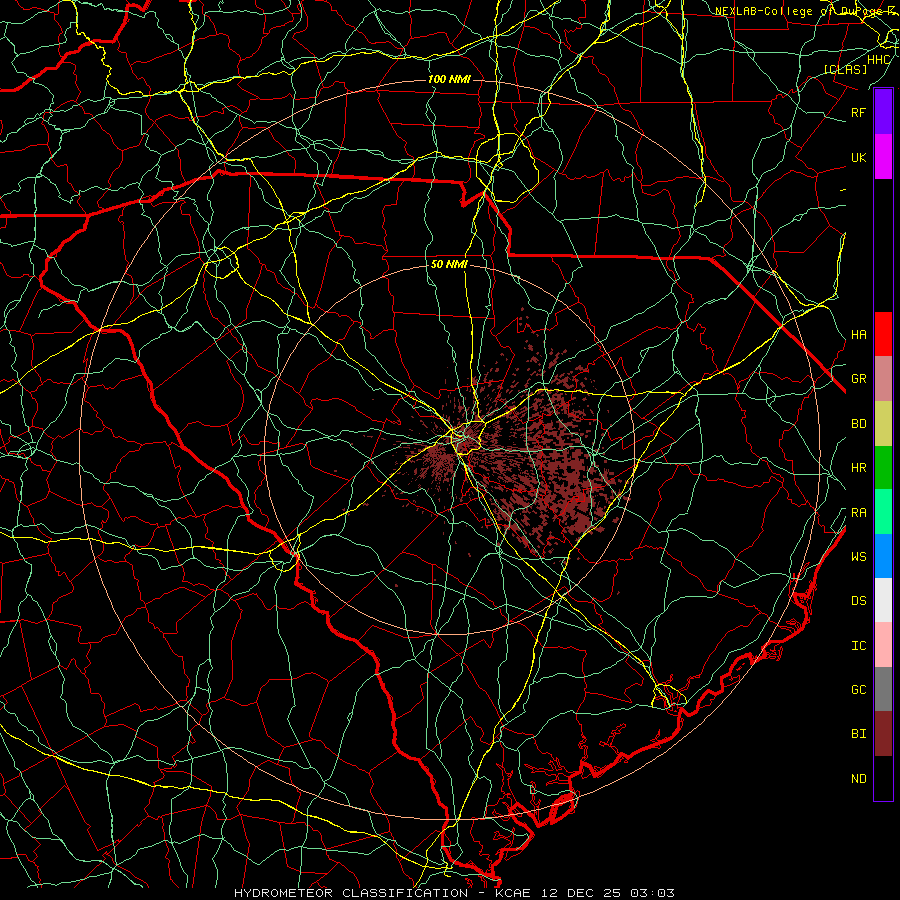Click the WS blue legend swatch
The height and width of the screenshot is (900, 900).
(x=883, y=556)
